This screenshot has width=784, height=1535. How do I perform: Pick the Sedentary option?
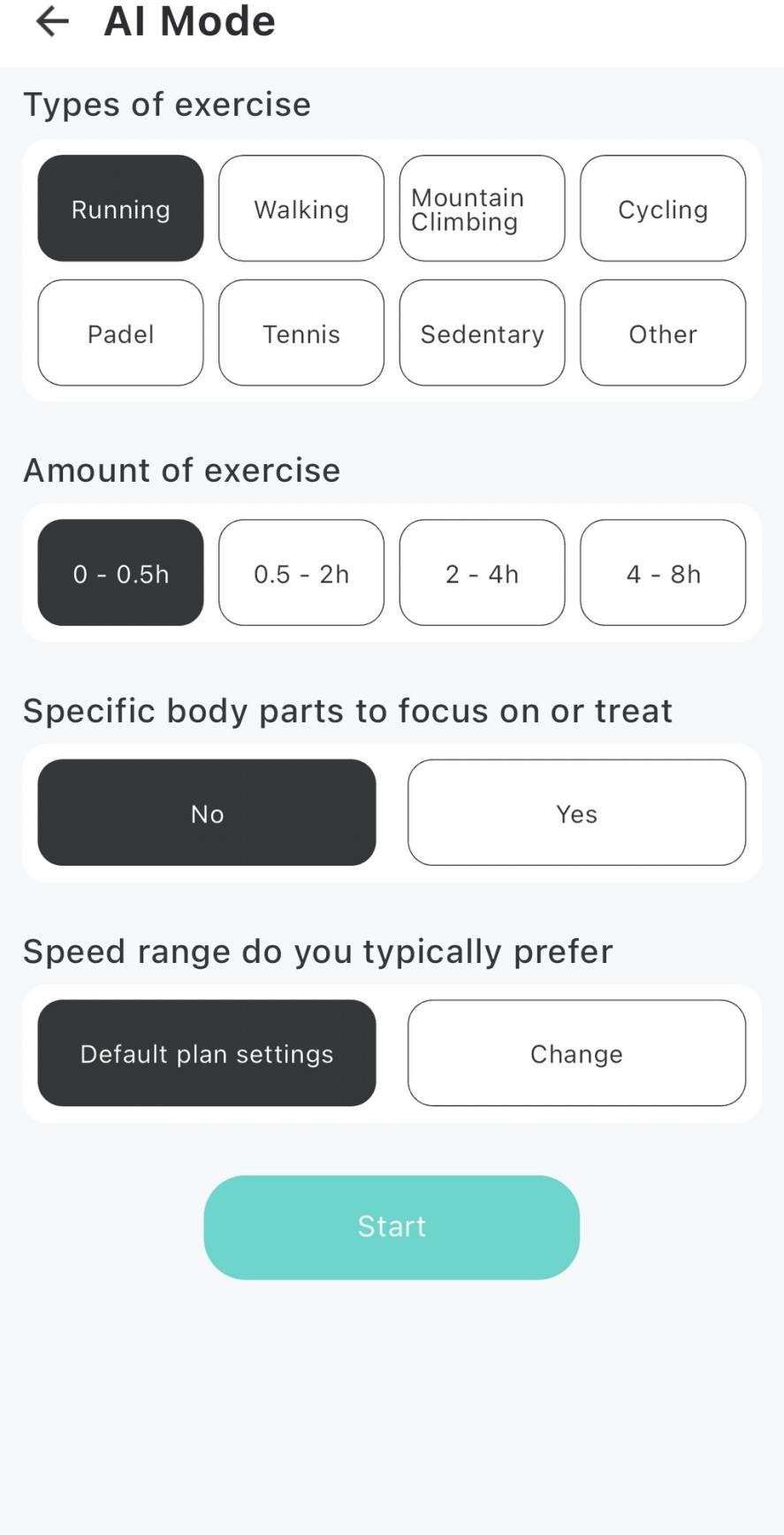[482, 333]
